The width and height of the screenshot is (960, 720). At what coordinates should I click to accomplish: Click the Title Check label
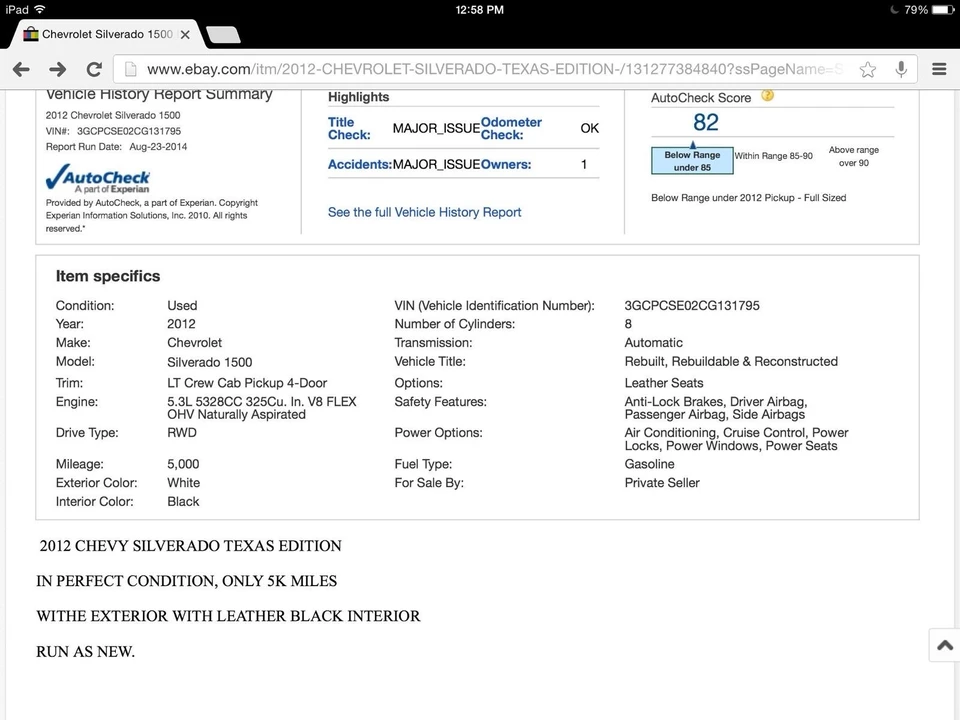click(x=349, y=129)
